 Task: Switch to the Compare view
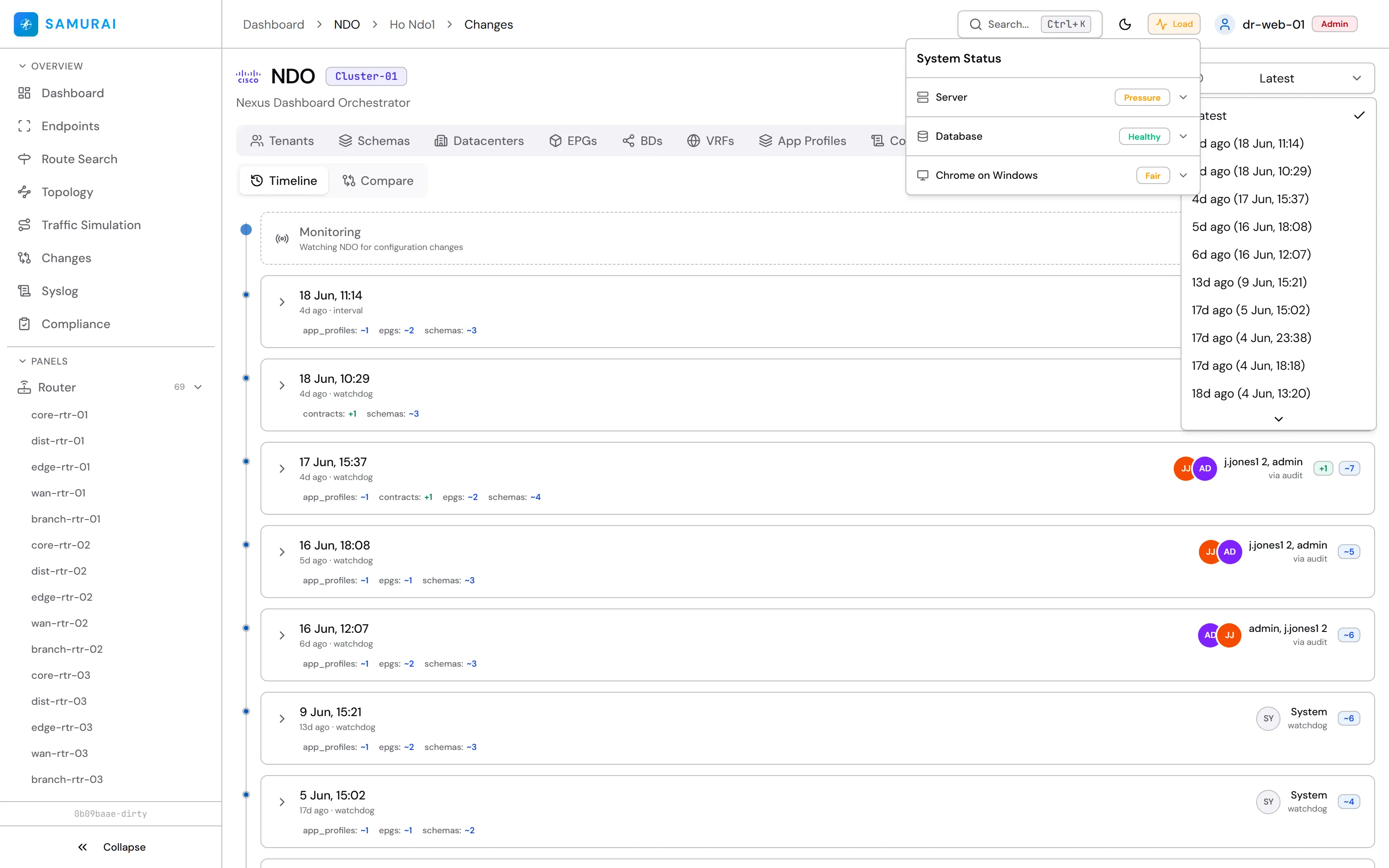click(x=378, y=181)
